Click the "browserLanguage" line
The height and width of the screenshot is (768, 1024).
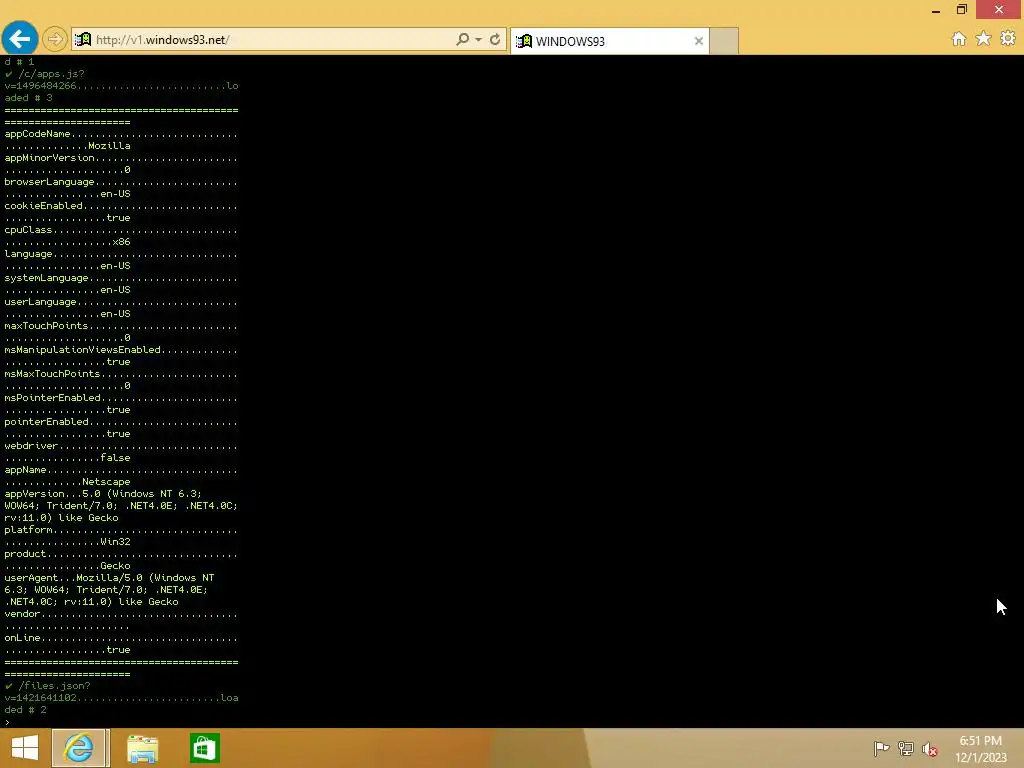pos(121,182)
